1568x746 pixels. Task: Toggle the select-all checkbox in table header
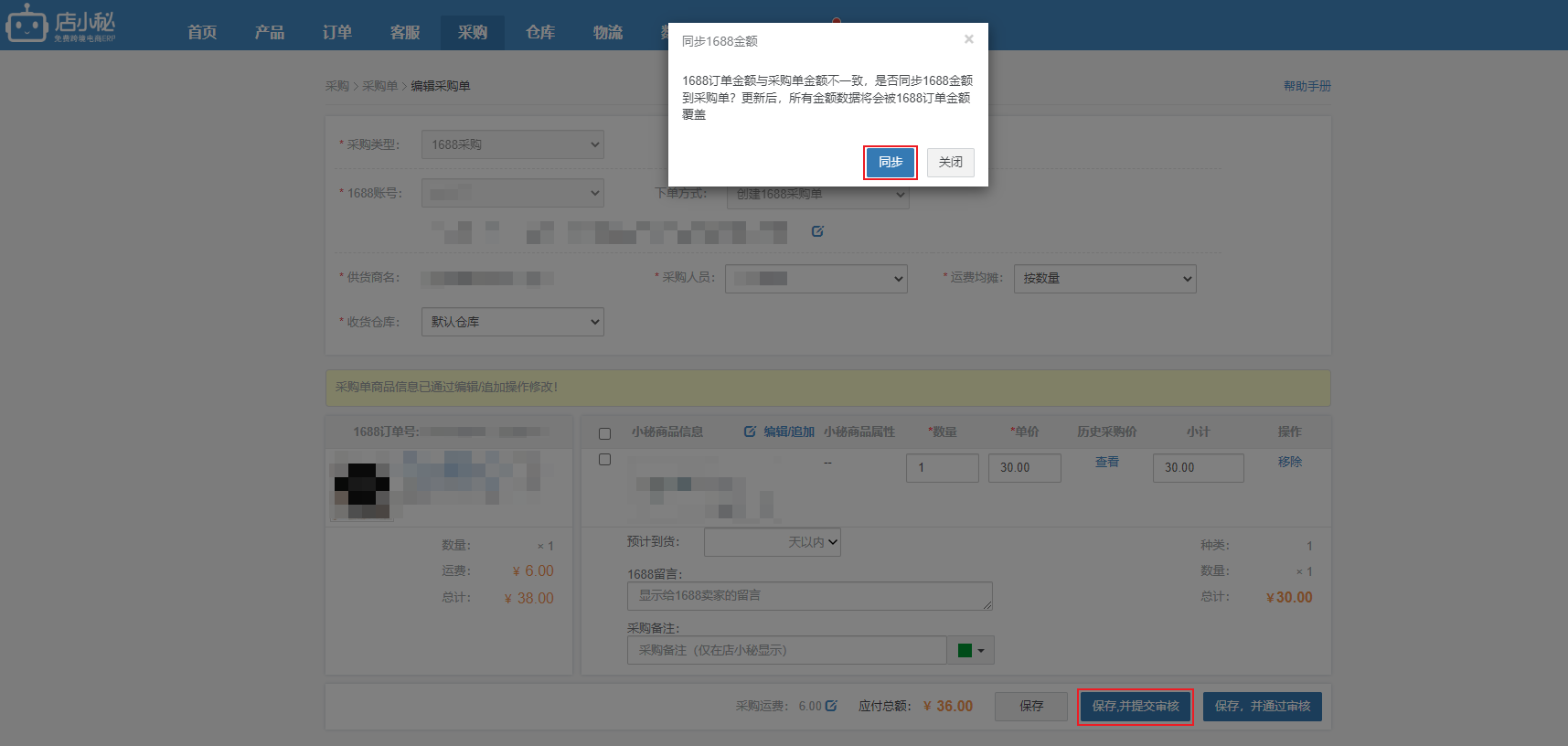coord(604,433)
